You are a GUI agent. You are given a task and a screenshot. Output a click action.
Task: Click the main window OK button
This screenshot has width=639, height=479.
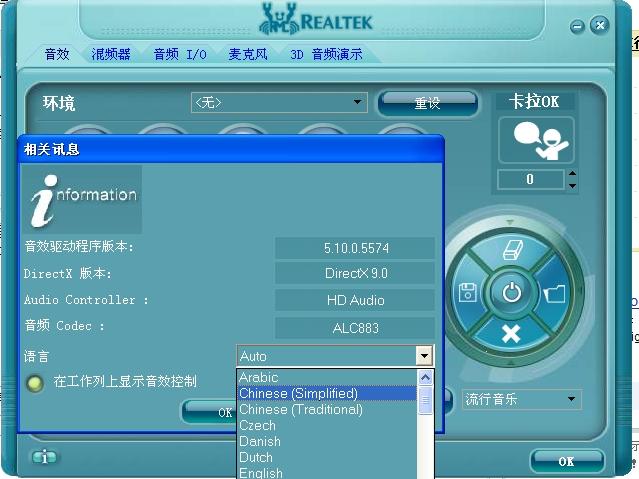coord(566,461)
